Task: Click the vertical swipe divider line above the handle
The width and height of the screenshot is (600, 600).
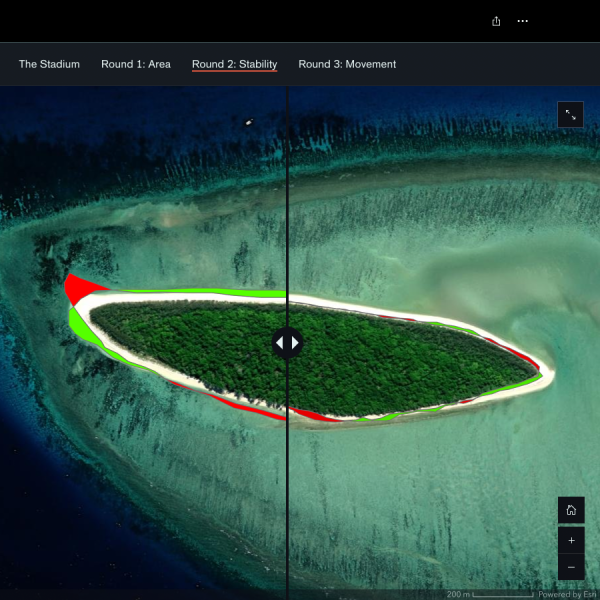Action: click(x=287, y=200)
